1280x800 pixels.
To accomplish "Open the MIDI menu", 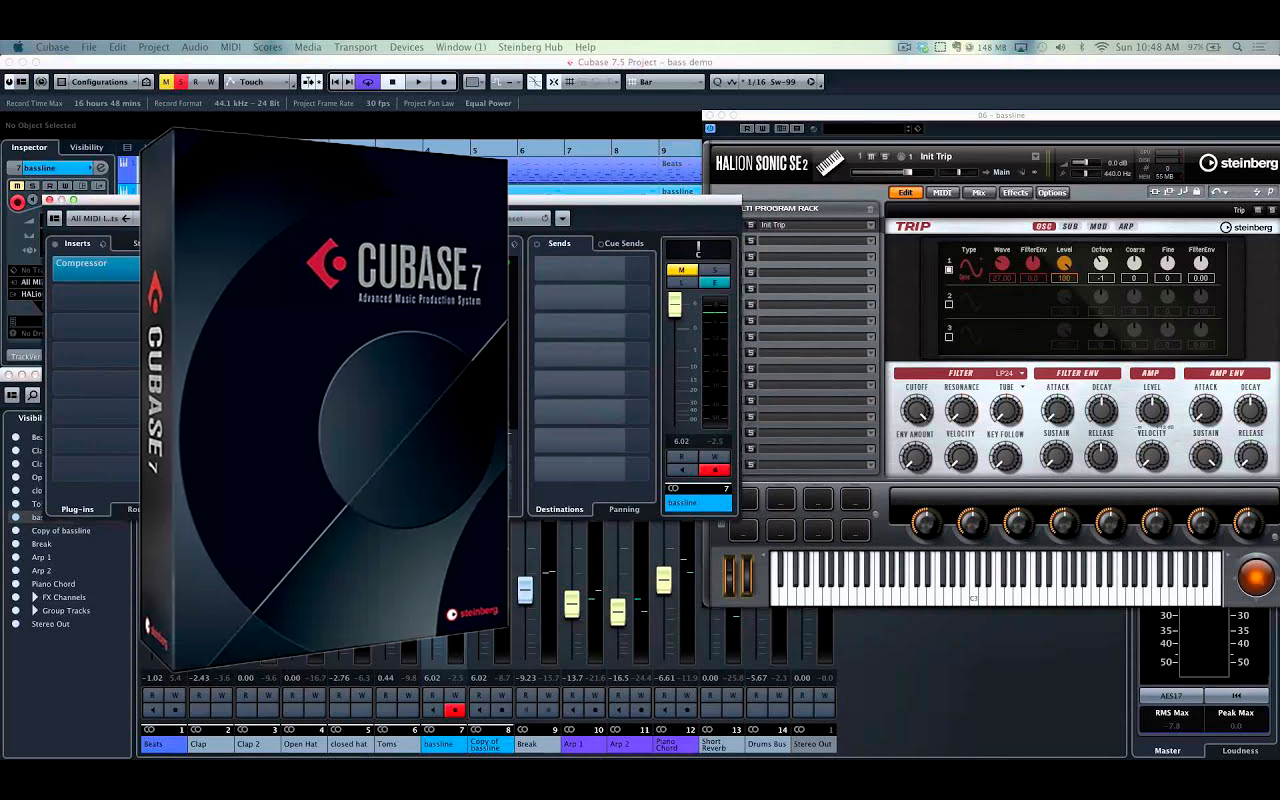I will [230, 47].
